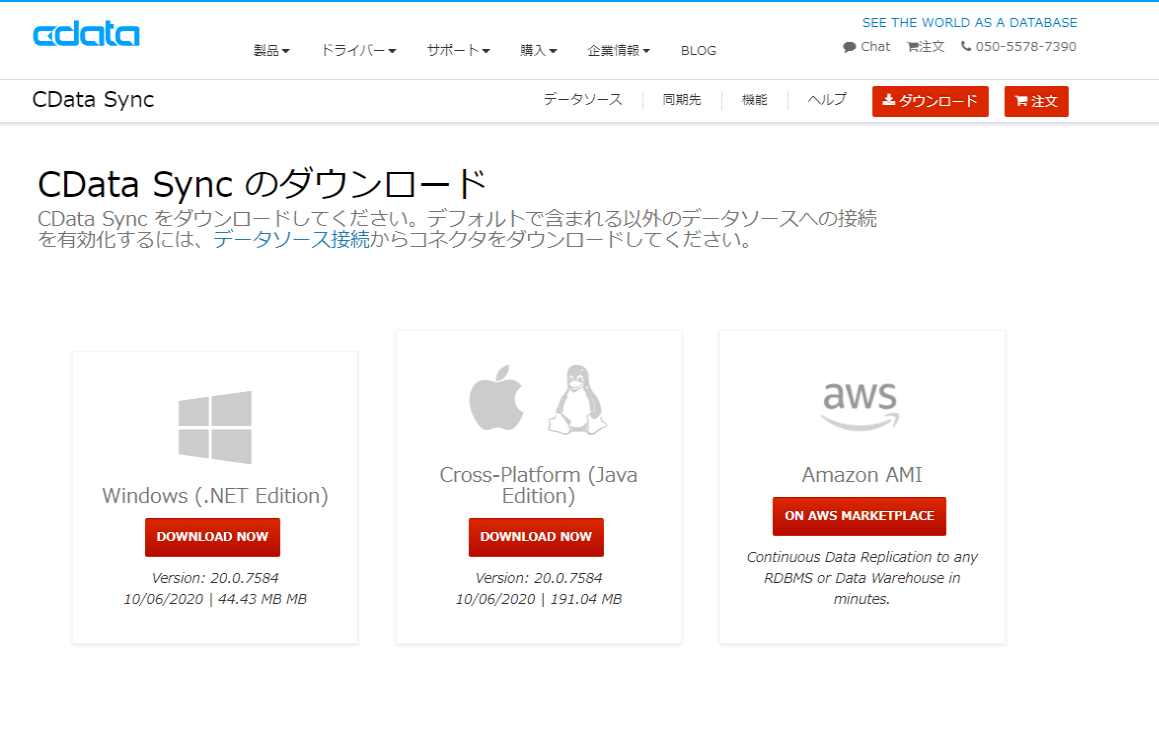Click the Windows logo icon
The image size is (1159, 729).
pos(215,427)
